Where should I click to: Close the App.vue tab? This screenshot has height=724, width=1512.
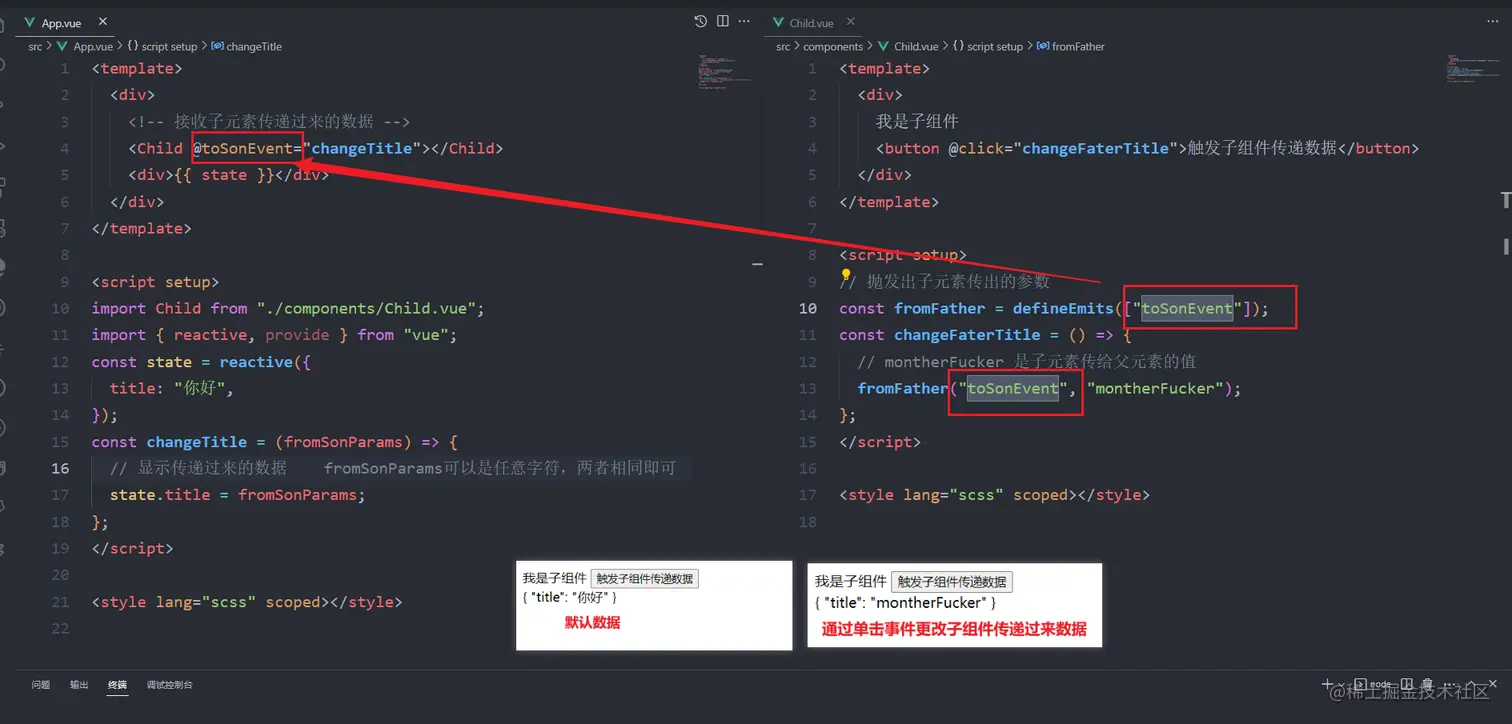103,21
